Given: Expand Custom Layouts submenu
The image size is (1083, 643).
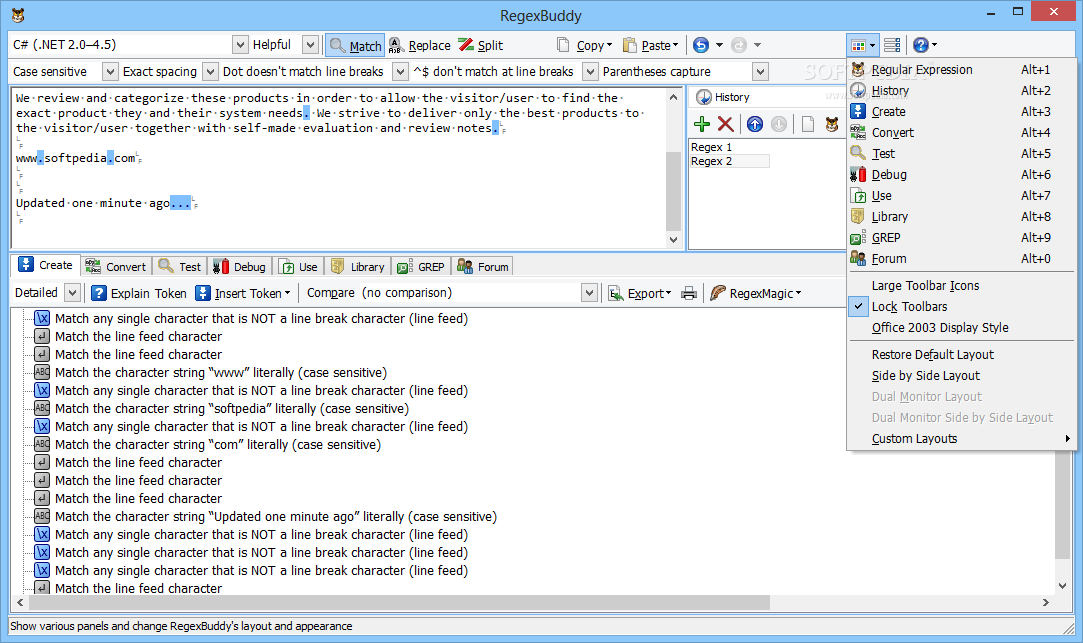Looking at the screenshot, I should (961, 439).
